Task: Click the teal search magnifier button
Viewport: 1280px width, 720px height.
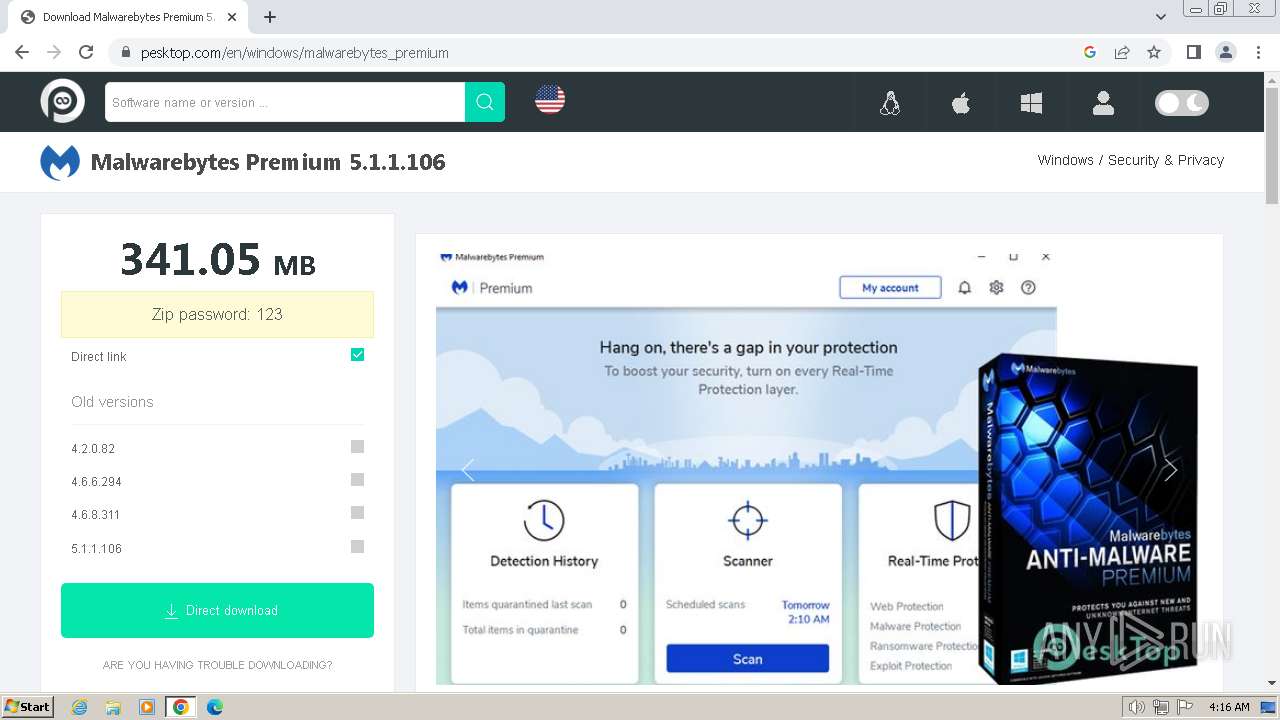Action: pos(485,102)
